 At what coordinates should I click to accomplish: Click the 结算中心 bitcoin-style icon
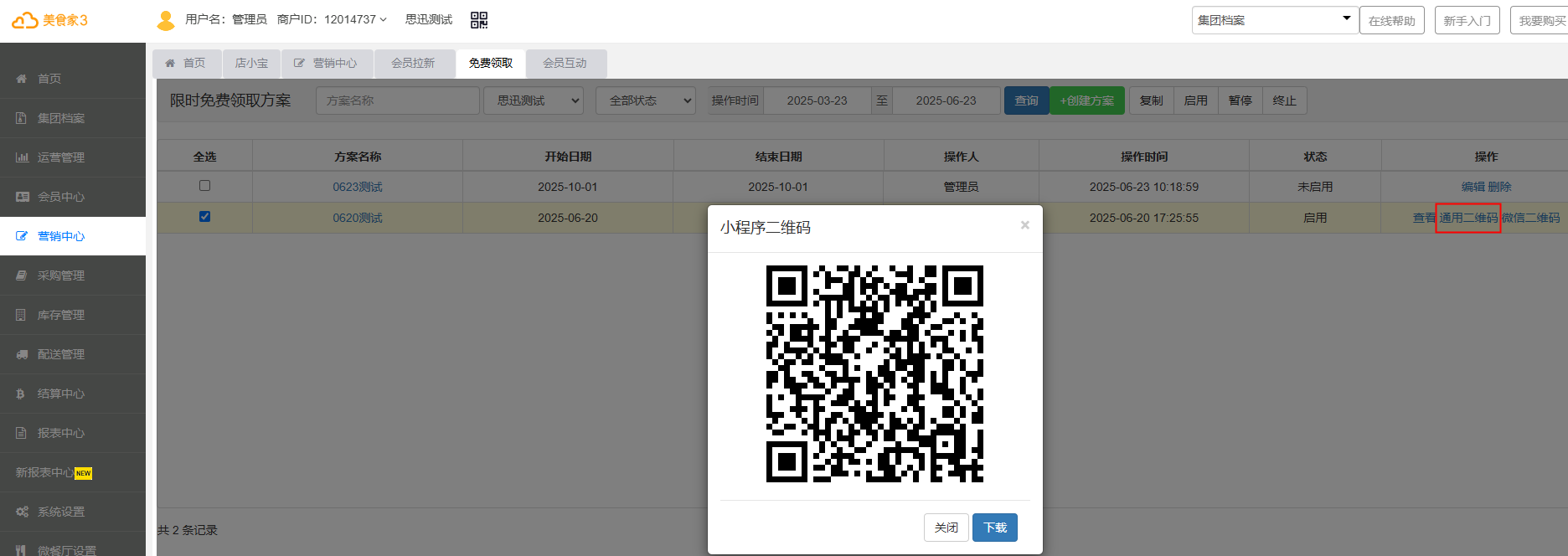pos(21,394)
